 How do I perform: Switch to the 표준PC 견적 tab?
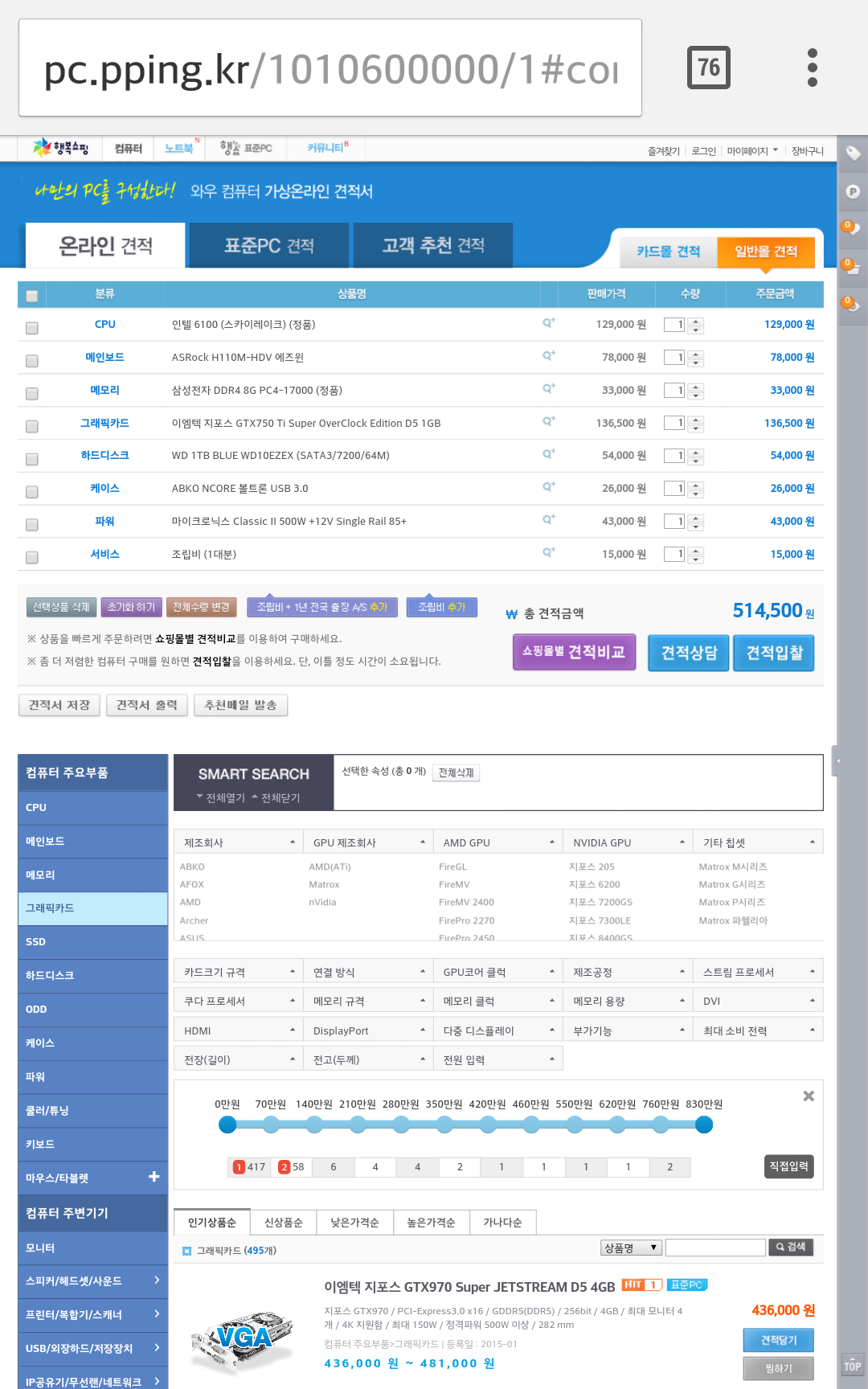coord(268,245)
